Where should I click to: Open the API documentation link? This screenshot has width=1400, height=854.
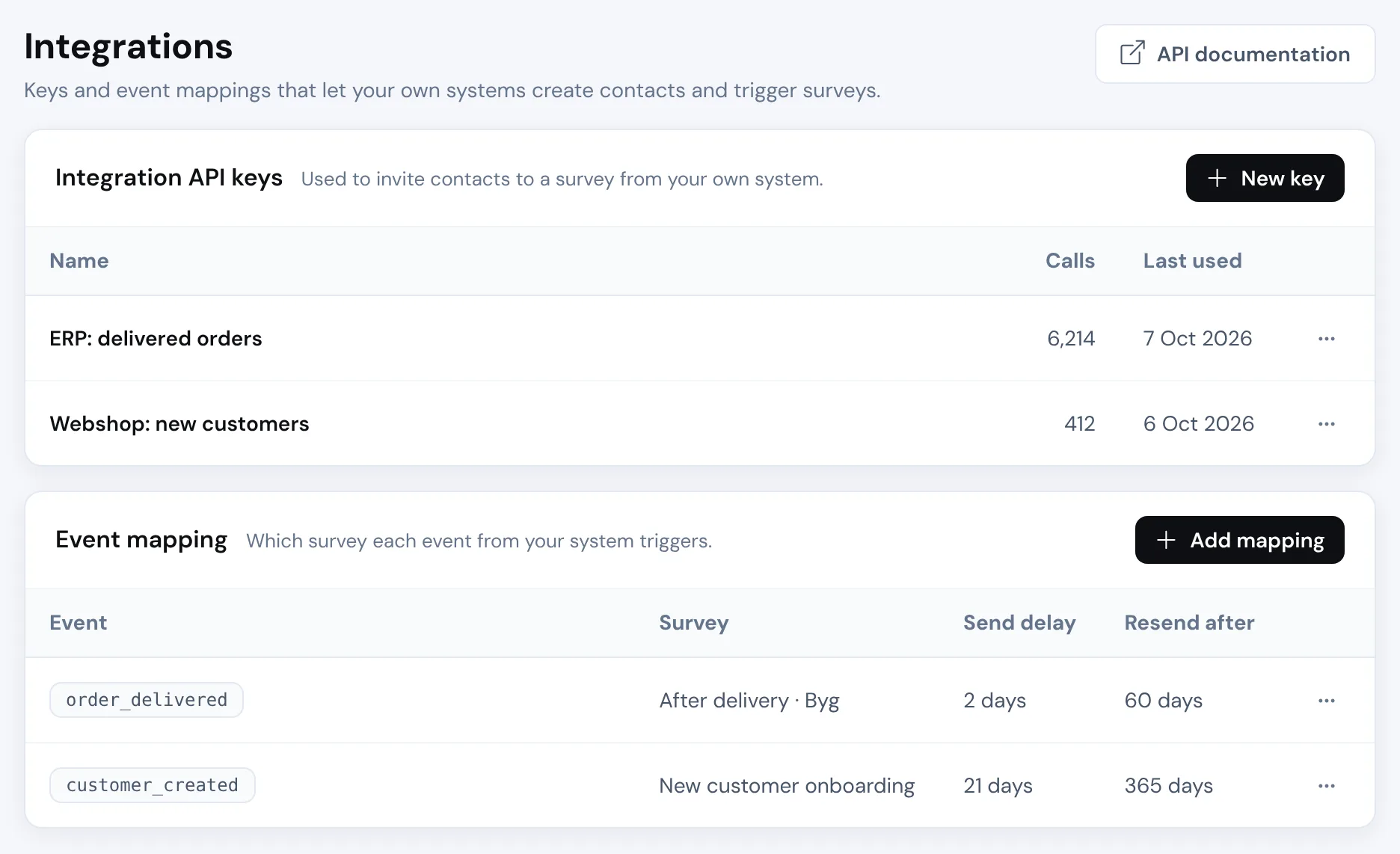click(x=1235, y=54)
